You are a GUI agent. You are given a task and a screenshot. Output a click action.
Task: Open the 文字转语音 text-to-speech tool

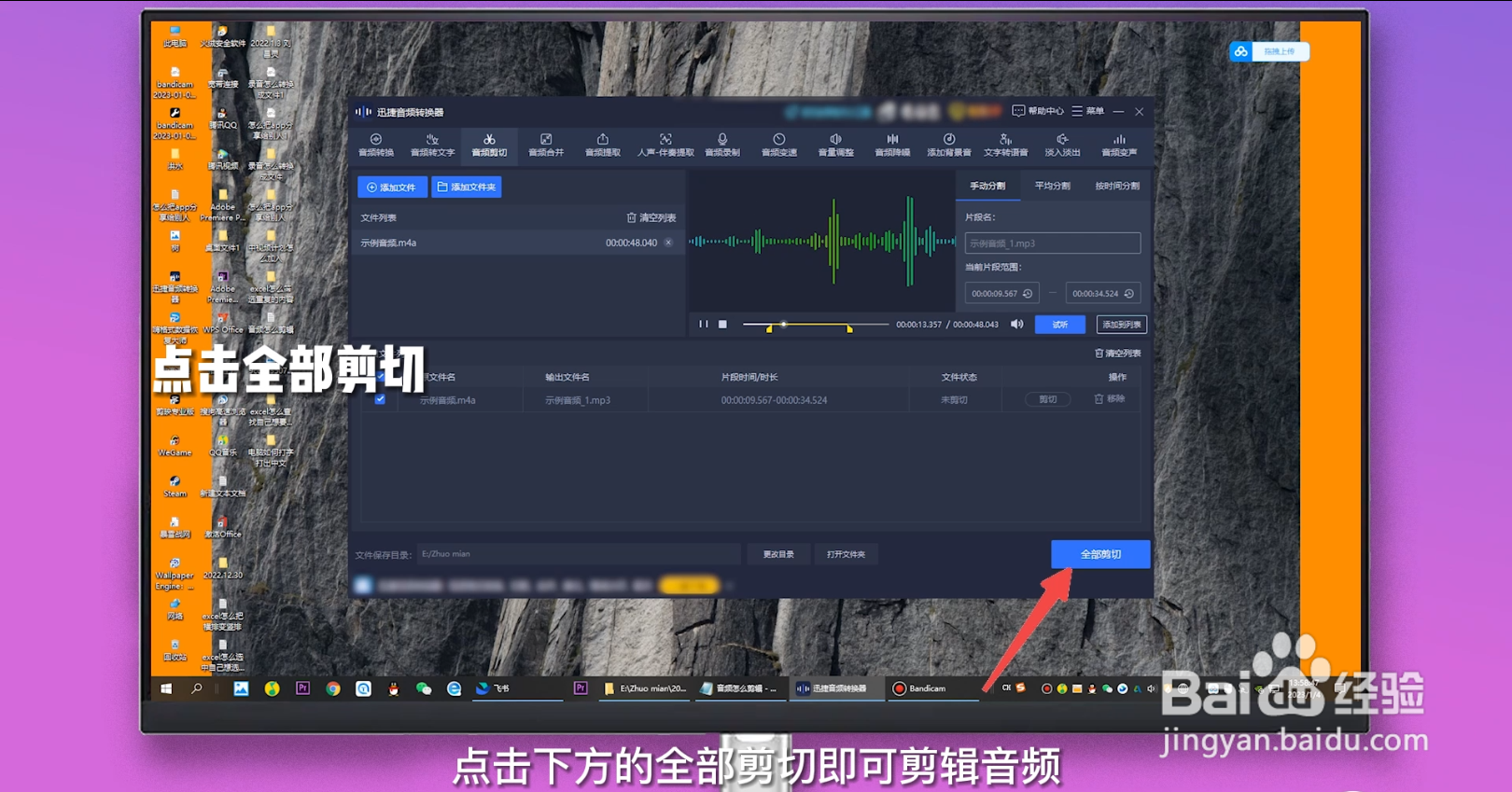click(1006, 145)
